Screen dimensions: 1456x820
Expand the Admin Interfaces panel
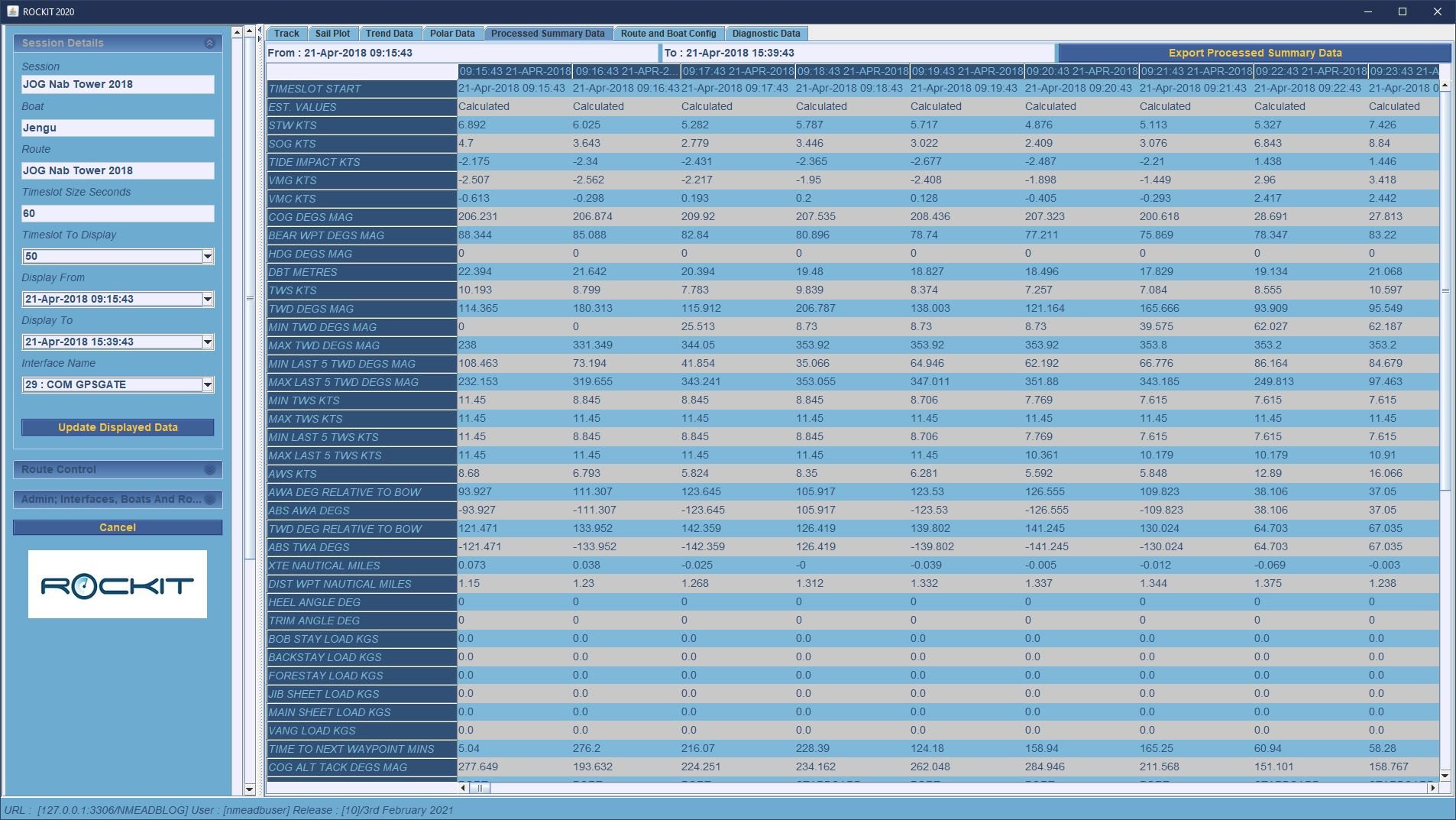pyautogui.click(x=209, y=500)
